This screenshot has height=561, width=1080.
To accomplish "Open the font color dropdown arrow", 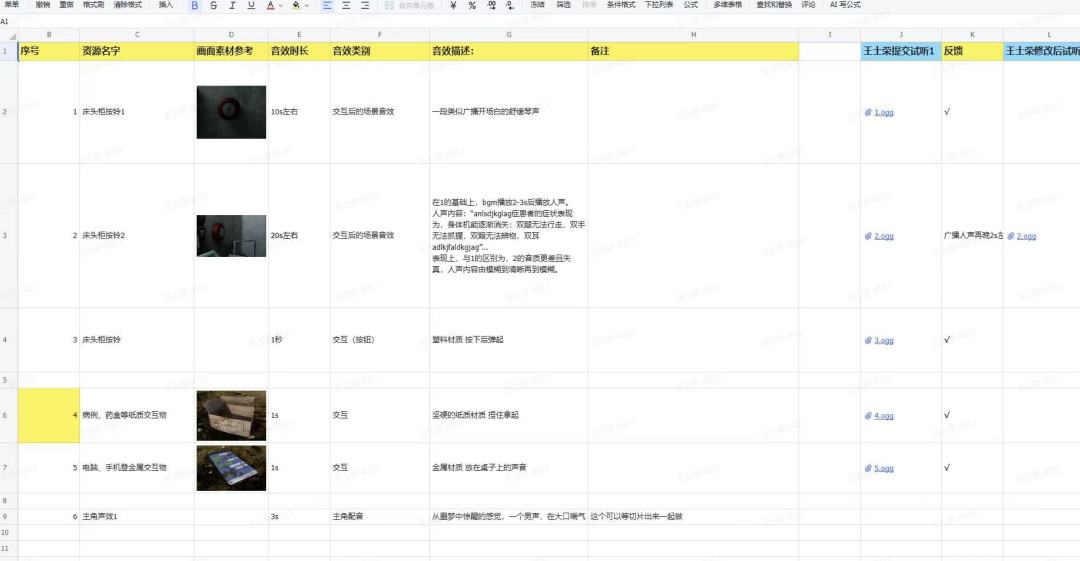I will (281, 6).
